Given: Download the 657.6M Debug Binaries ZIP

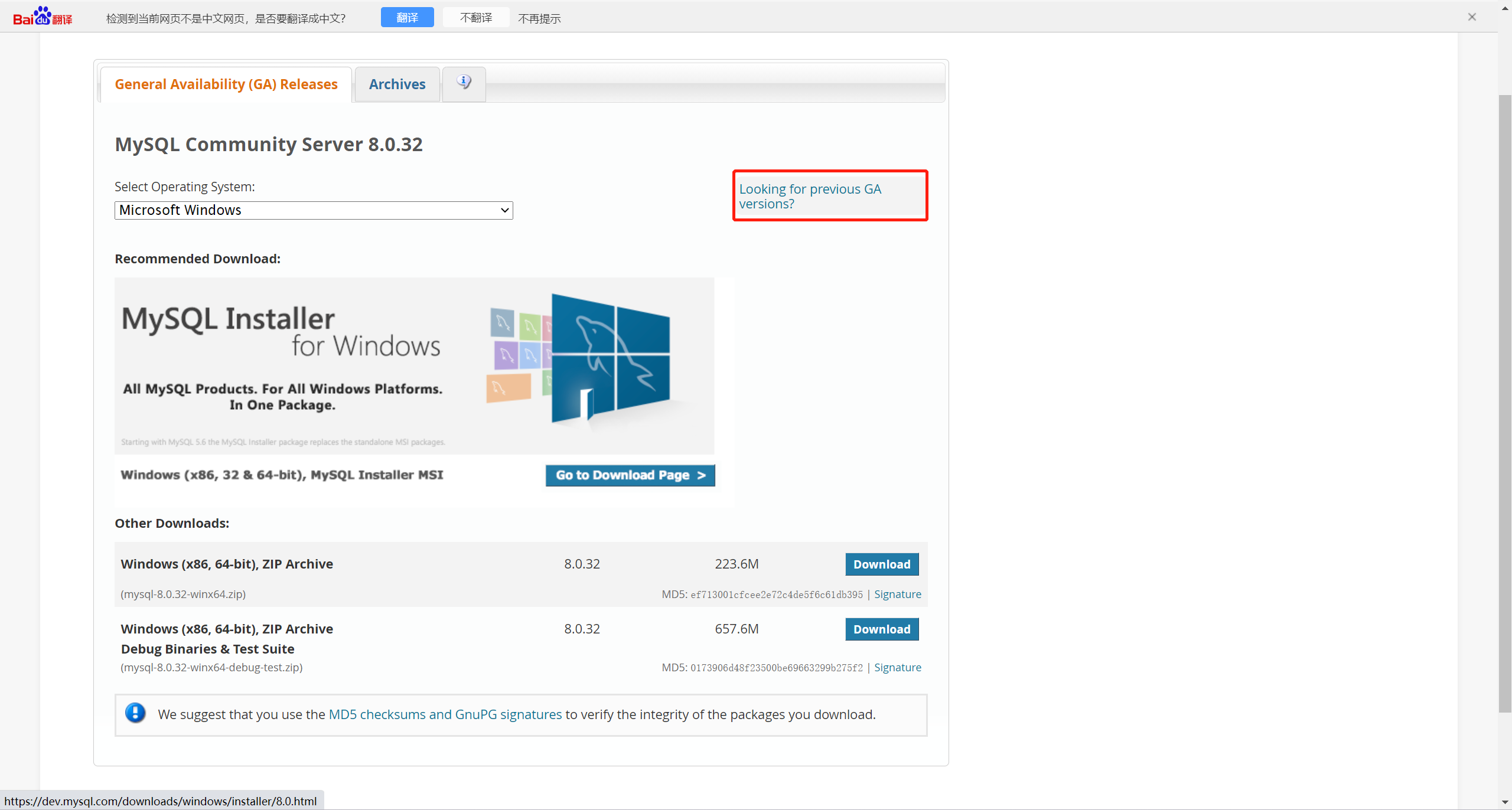Looking at the screenshot, I should point(882,629).
